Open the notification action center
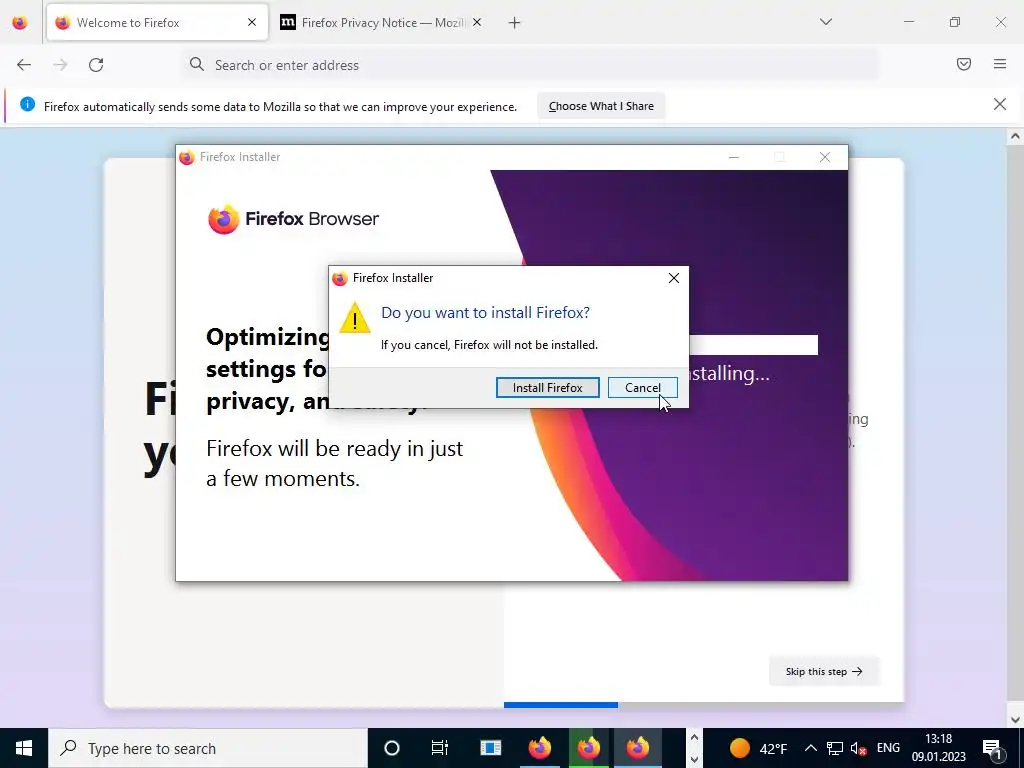Image resolution: width=1024 pixels, height=768 pixels. pos(993,748)
